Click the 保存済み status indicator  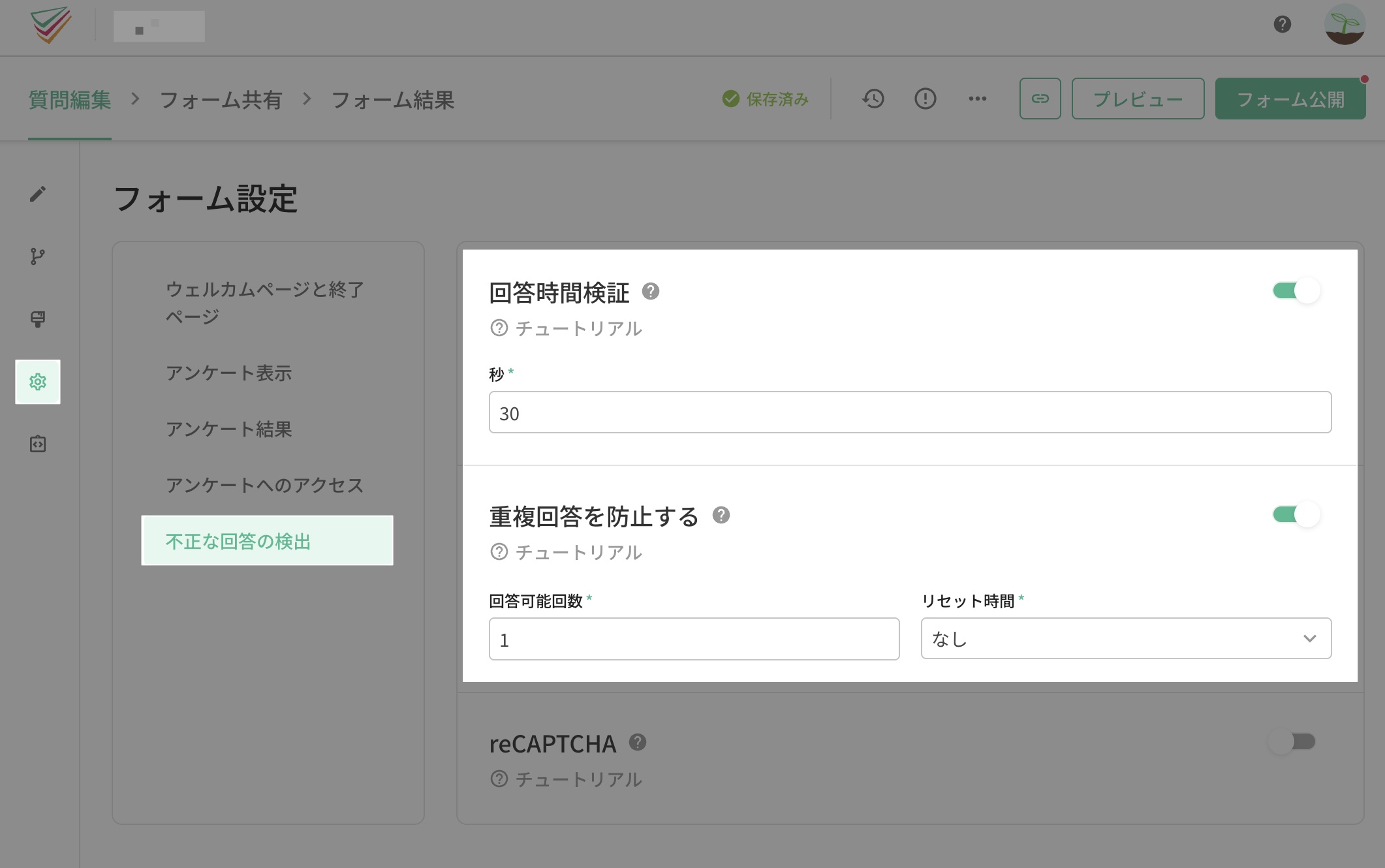766,99
